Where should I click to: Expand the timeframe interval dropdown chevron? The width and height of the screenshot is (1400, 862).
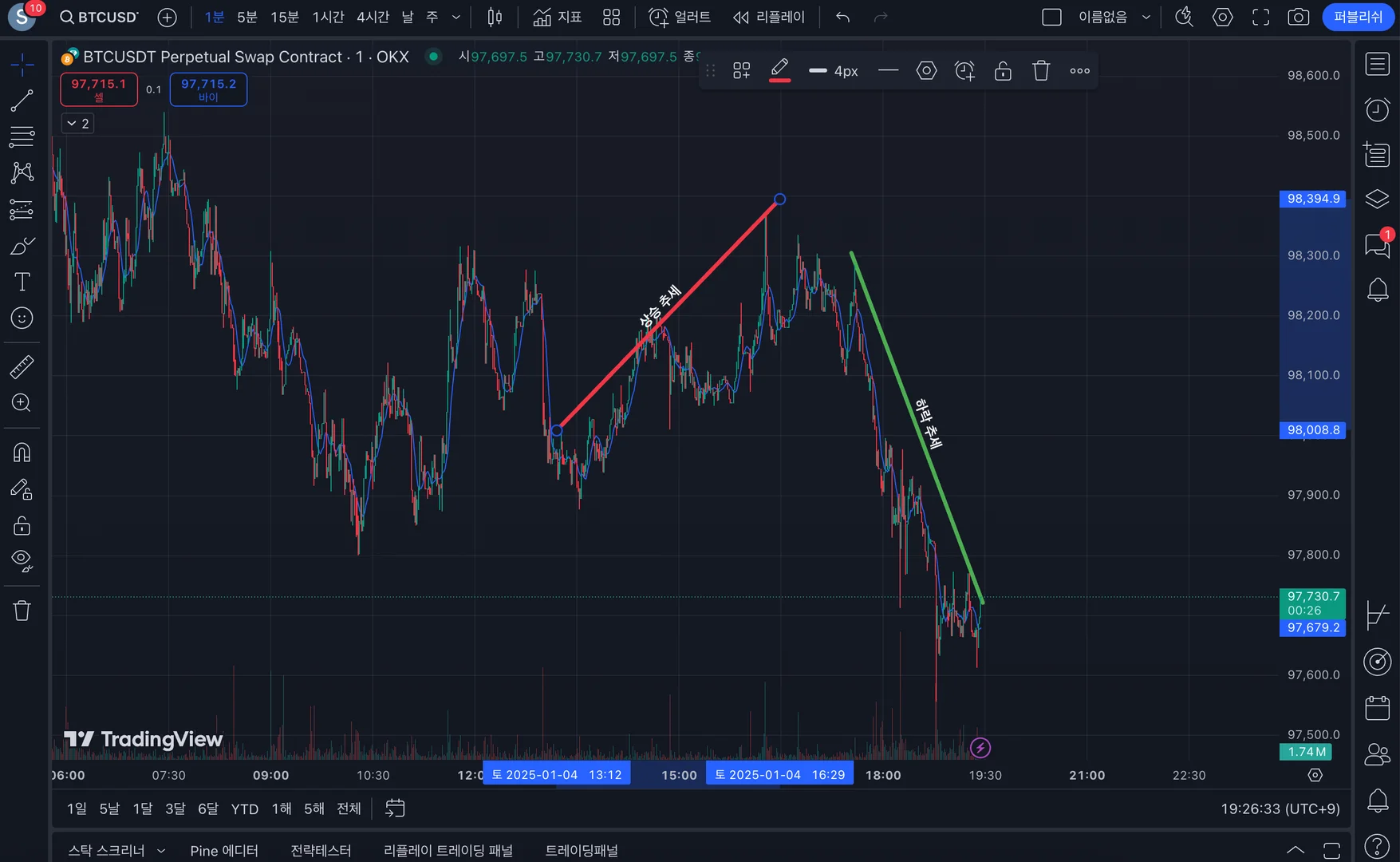[456, 17]
